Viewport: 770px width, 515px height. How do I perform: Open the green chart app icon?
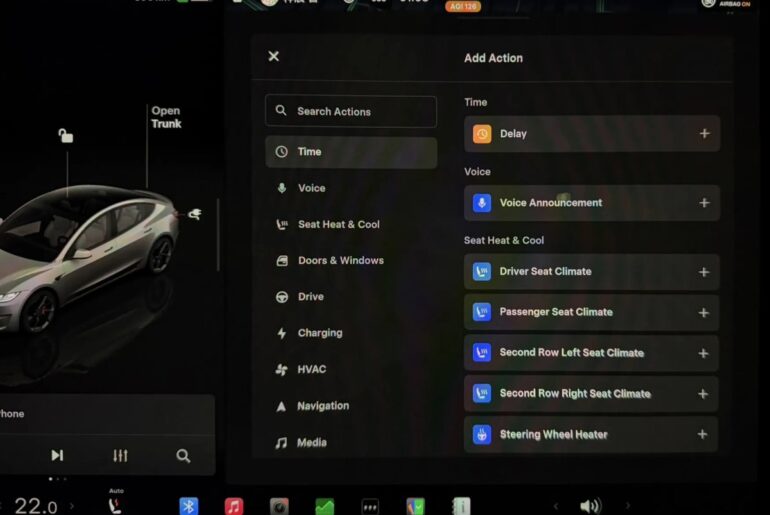click(x=325, y=506)
